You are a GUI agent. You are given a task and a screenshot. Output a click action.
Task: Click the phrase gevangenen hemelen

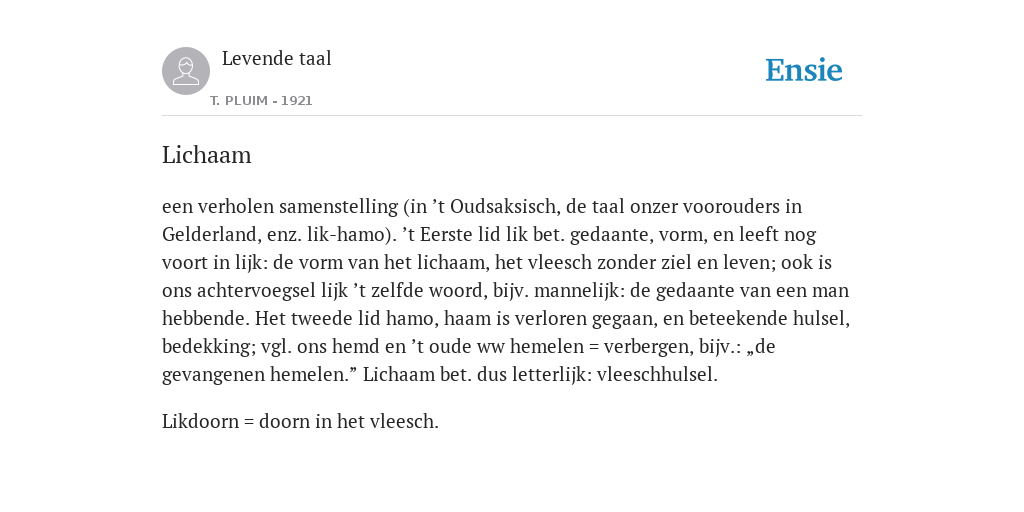(x=257, y=375)
